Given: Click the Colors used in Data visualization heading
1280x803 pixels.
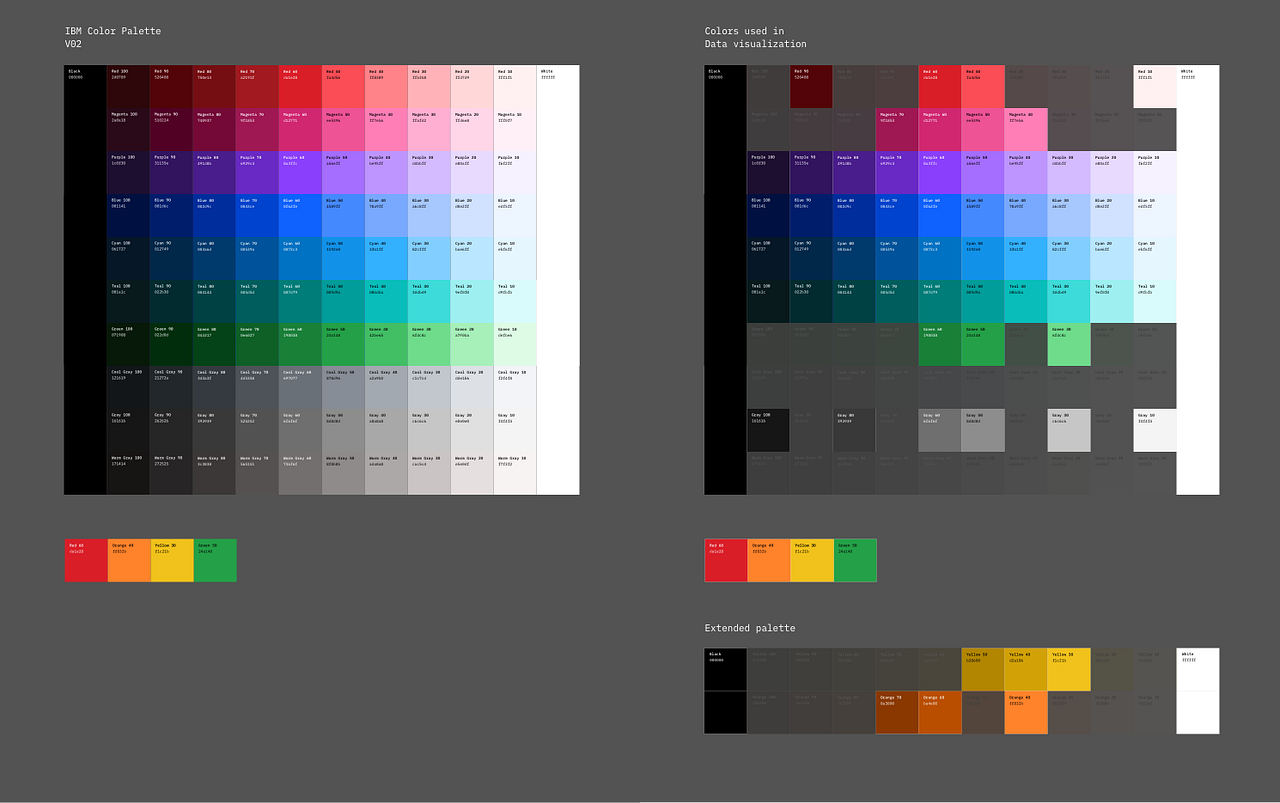Looking at the screenshot, I should click(755, 37).
